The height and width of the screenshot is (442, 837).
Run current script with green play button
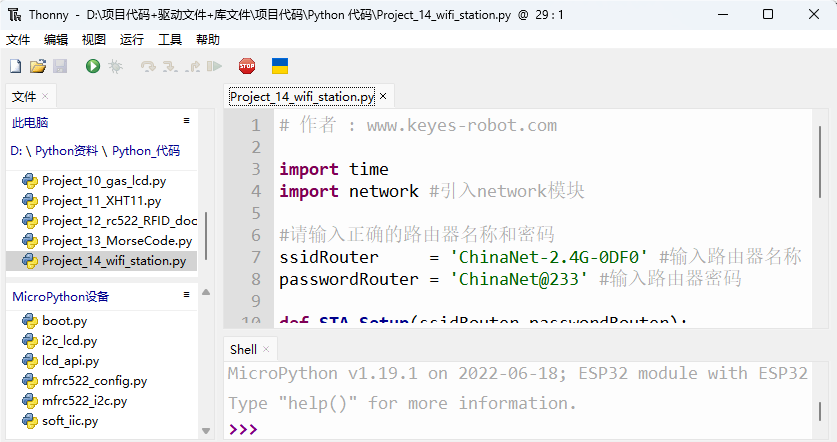(x=93, y=66)
